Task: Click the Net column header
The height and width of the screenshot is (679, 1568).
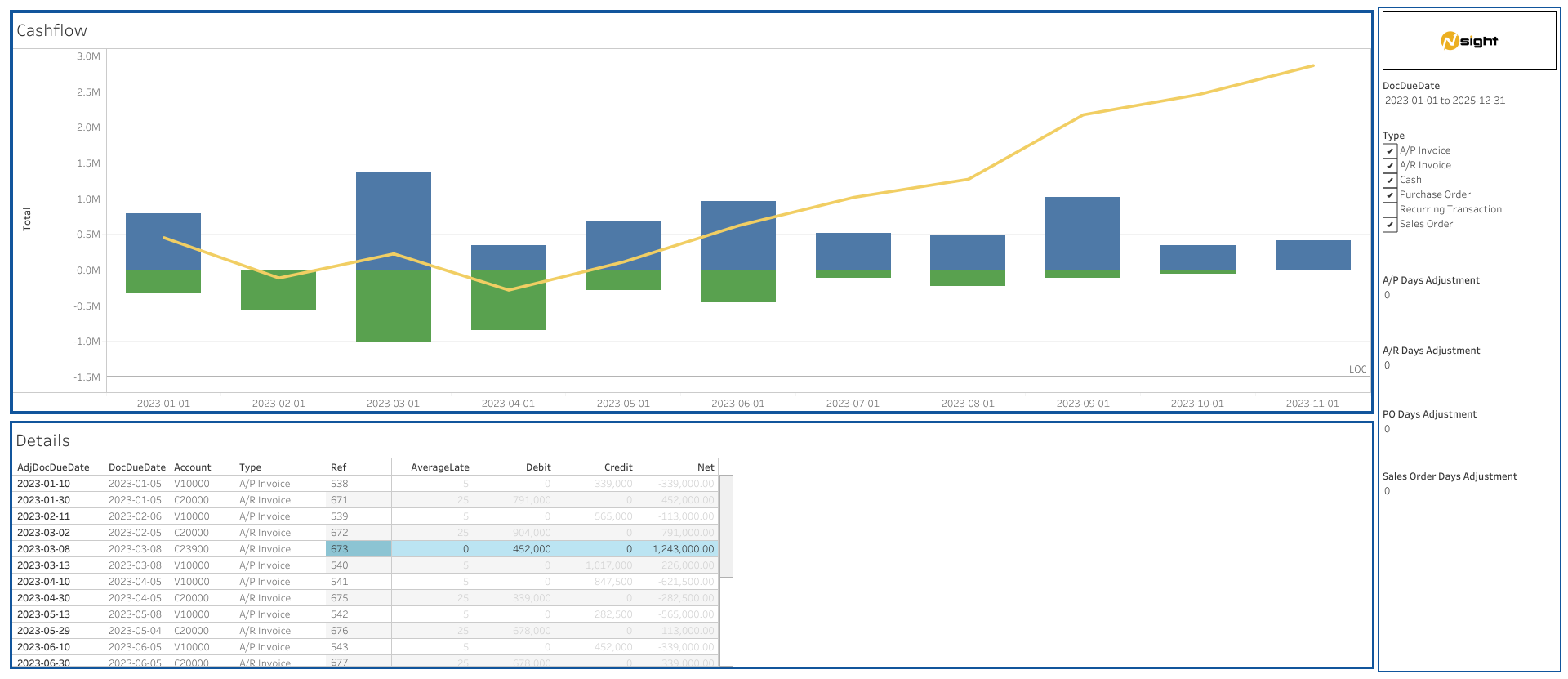Action: 706,467
